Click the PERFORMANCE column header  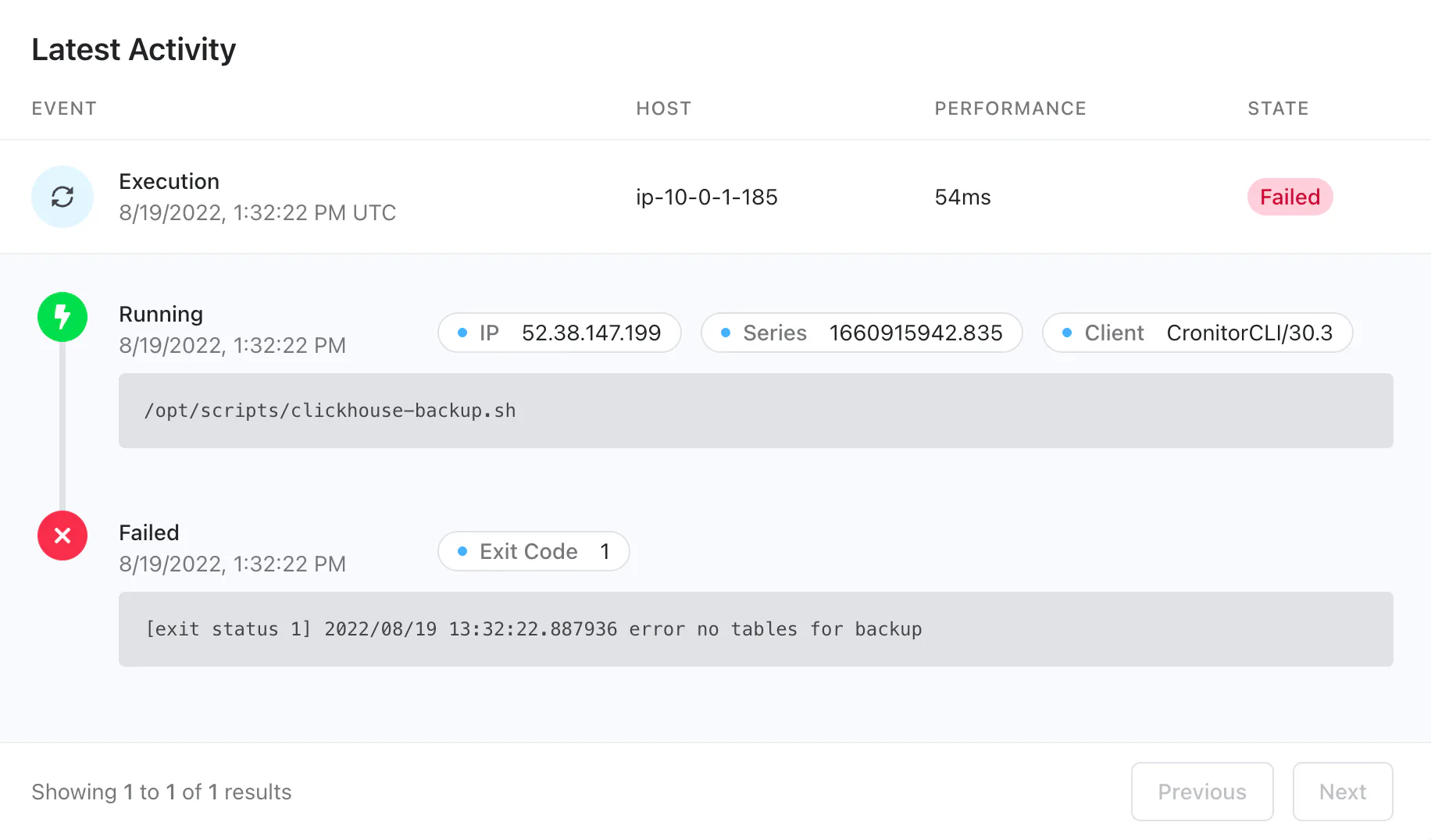[x=1011, y=109]
